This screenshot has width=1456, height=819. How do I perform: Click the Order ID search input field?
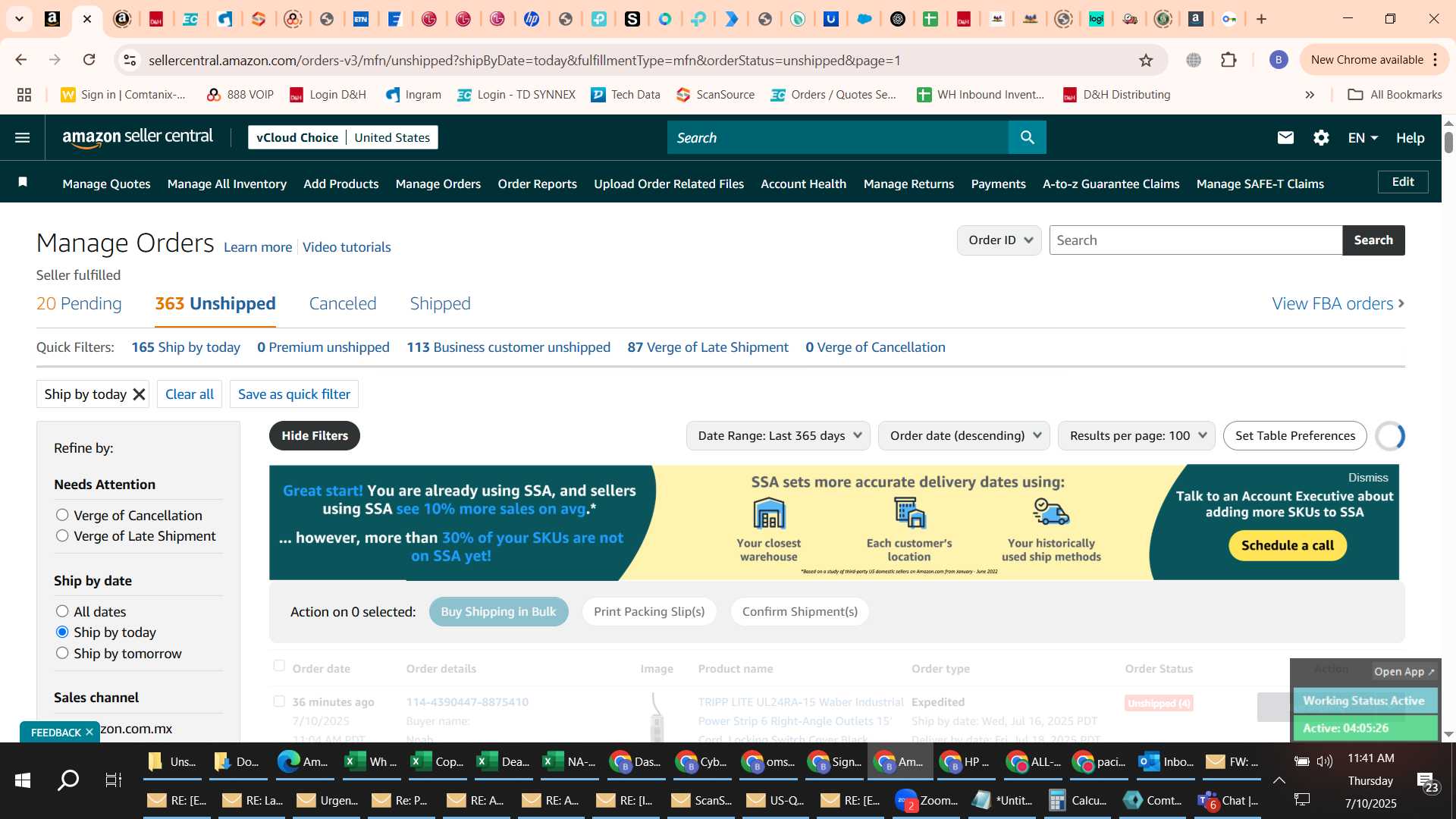(x=1195, y=240)
